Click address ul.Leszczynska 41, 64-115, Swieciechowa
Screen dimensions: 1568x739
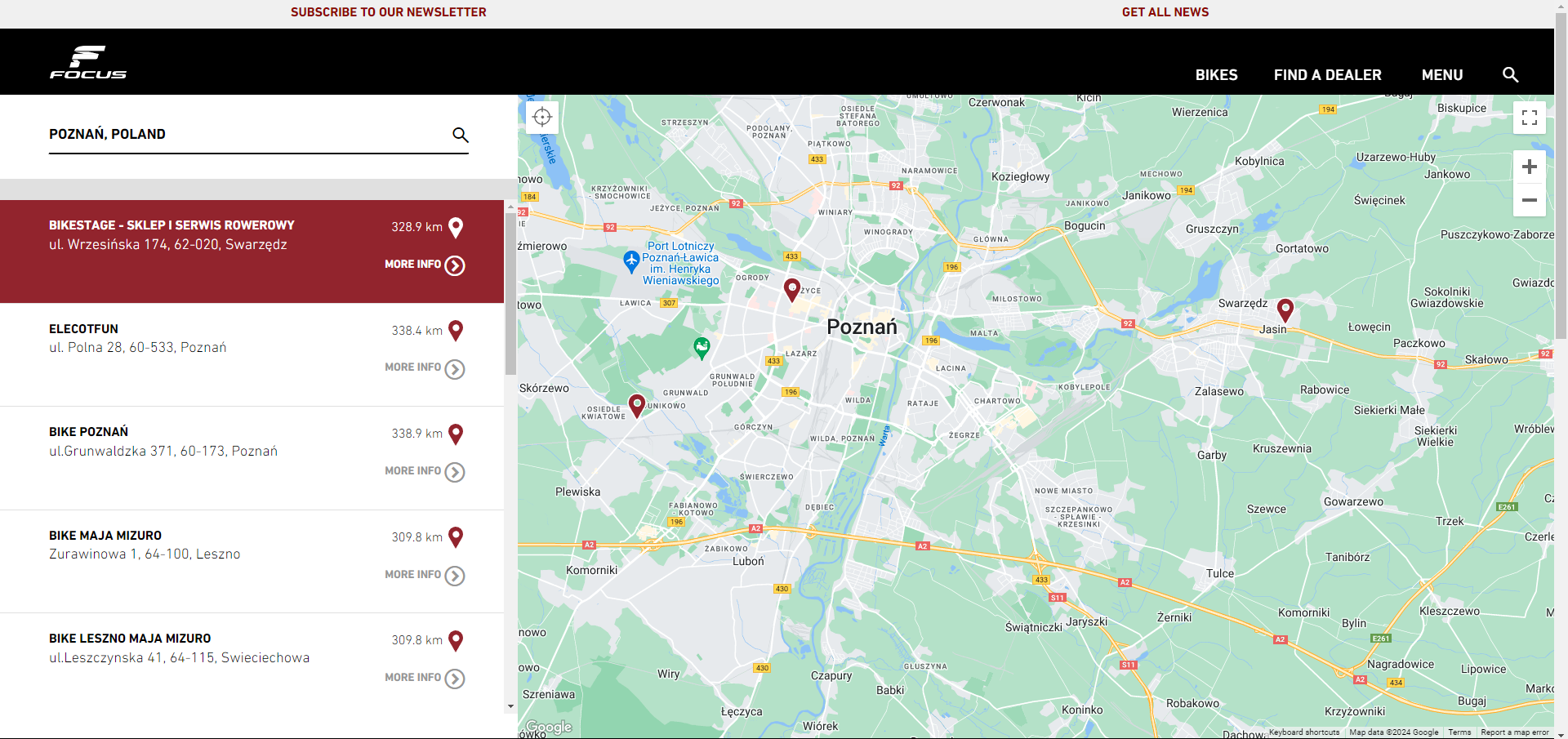point(179,657)
